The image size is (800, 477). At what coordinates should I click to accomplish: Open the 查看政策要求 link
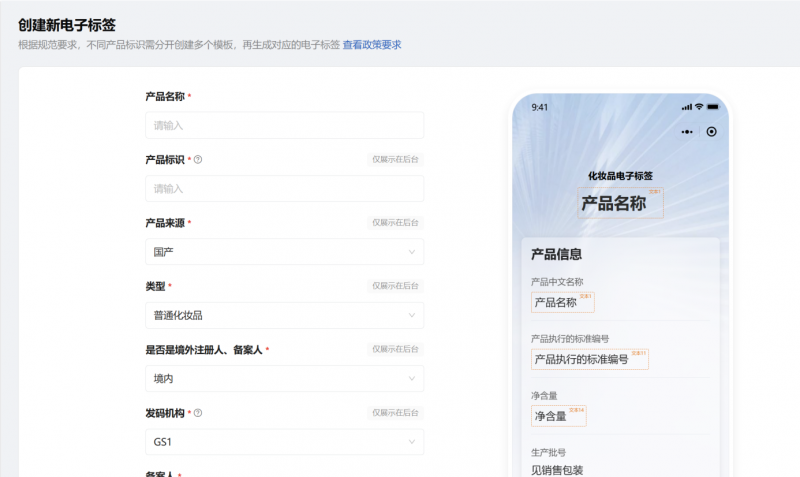coord(372,45)
